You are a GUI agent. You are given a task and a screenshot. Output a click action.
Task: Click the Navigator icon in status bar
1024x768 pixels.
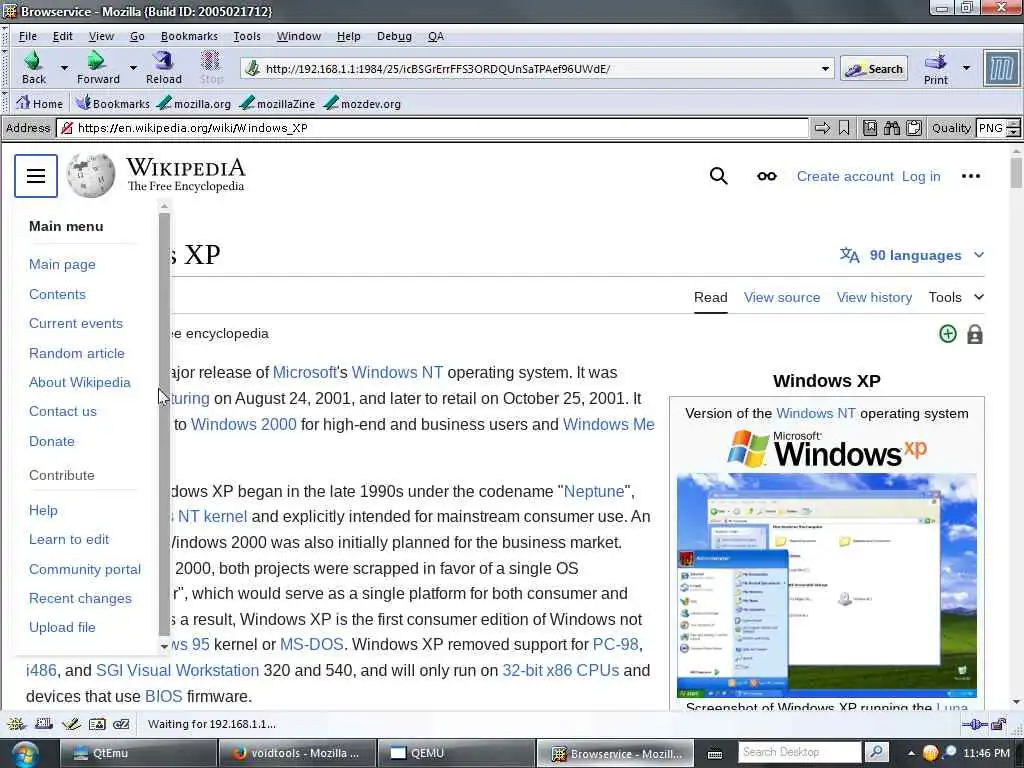(x=16, y=724)
